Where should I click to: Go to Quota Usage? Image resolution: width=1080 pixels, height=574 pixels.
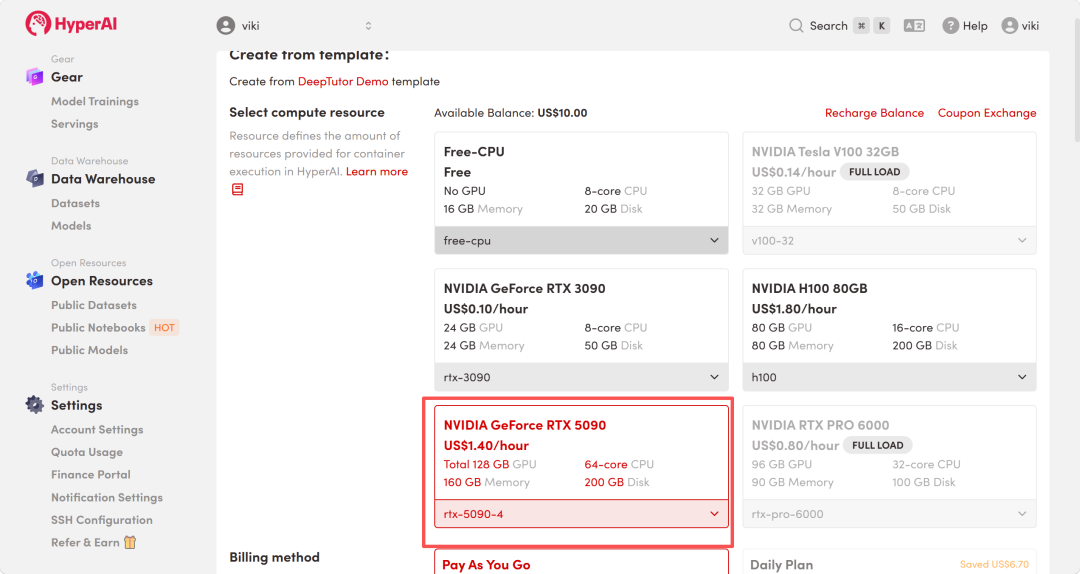[87, 453]
